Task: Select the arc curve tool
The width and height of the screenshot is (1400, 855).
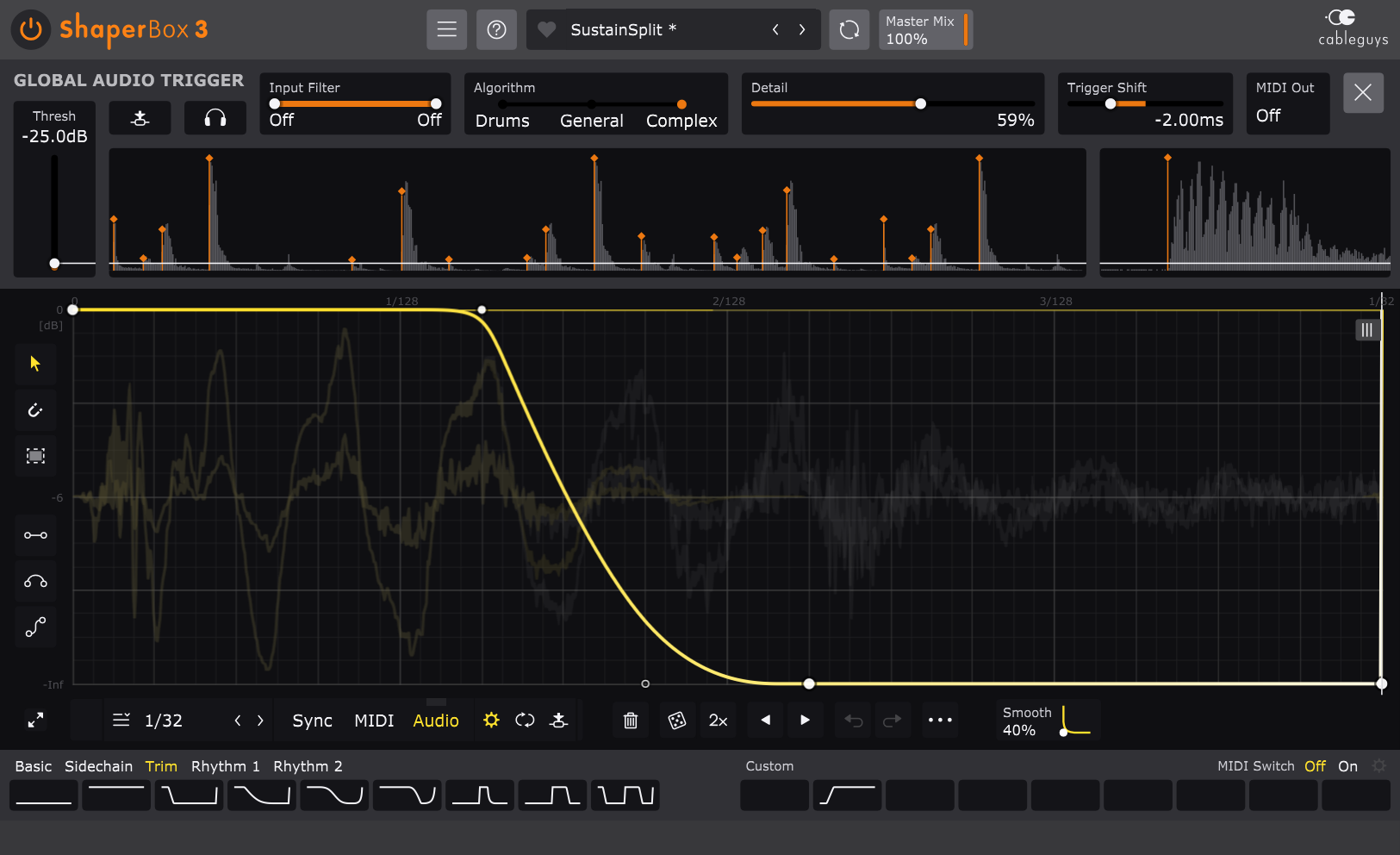Action: pyautogui.click(x=35, y=582)
